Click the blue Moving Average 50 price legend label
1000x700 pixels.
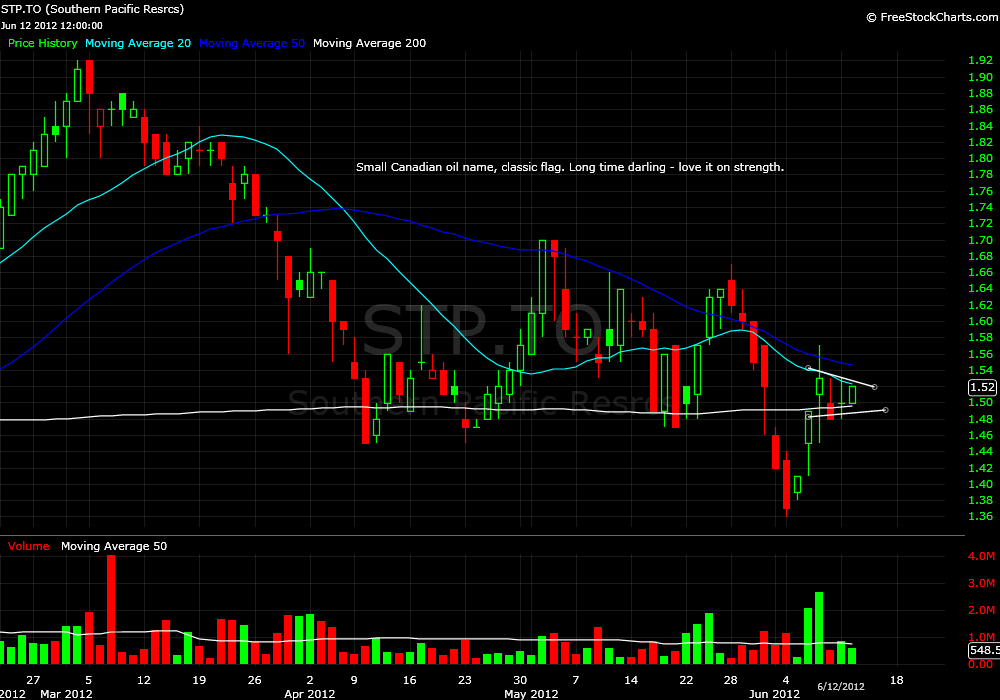pyautogui.click(x=252, y=43)
